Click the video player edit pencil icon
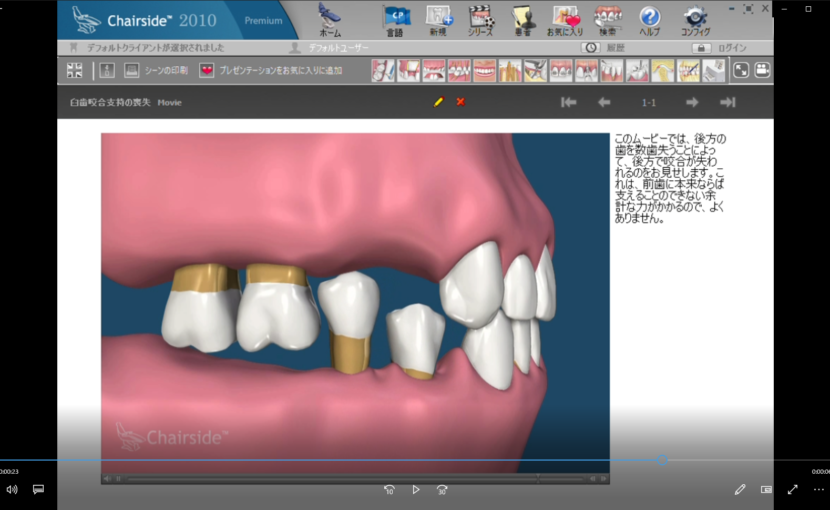The height and width of the screenshot is (510, 830). pyautogui.click(x=740, y=489)
